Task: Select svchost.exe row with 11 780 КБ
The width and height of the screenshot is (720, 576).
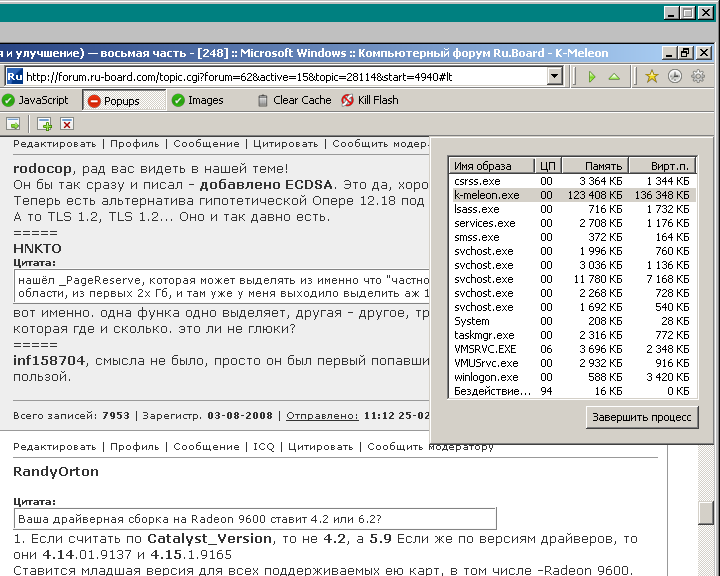Action: coord(573,279)
